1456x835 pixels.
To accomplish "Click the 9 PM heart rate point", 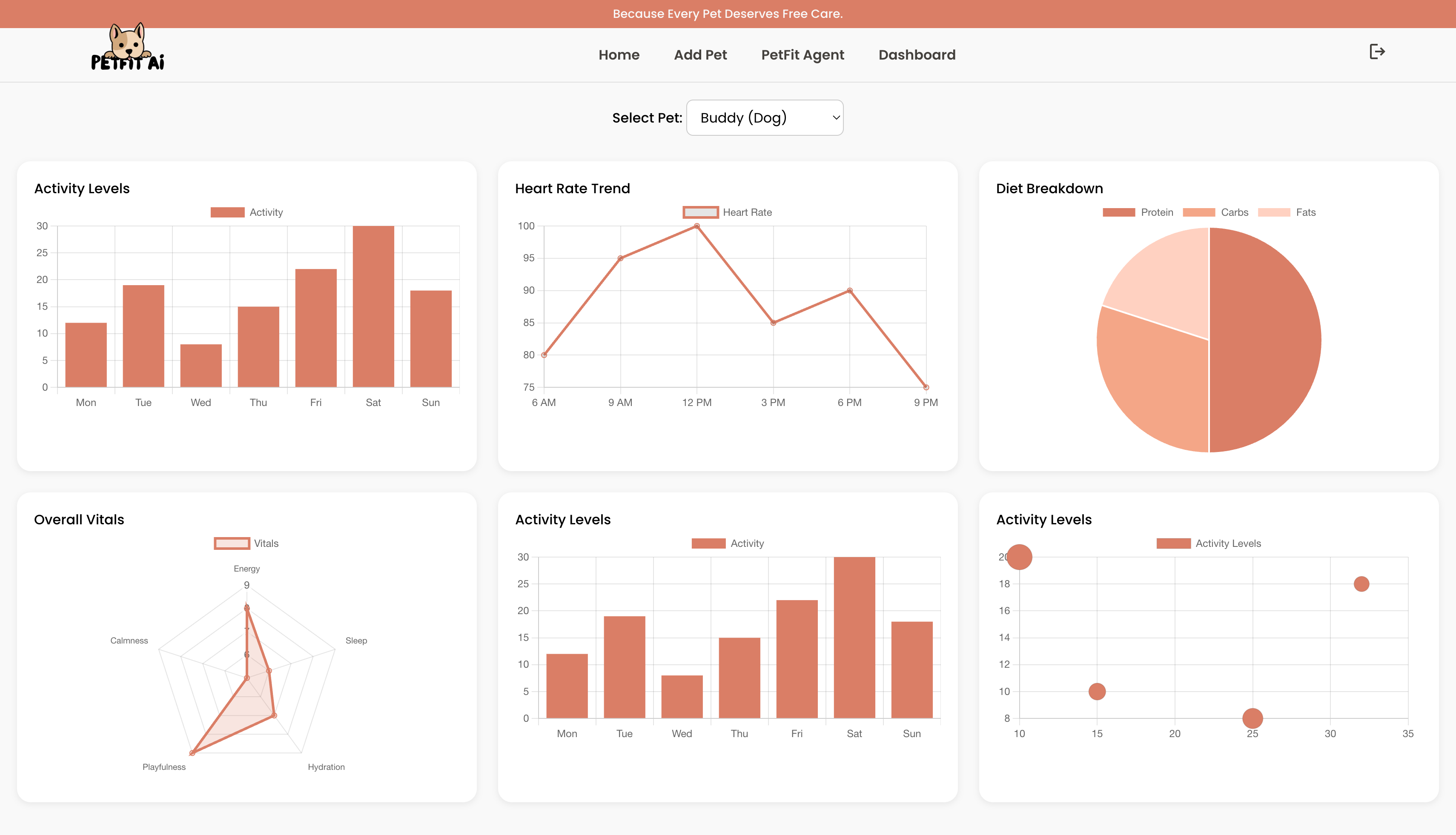I will click(x=926, y=387).
